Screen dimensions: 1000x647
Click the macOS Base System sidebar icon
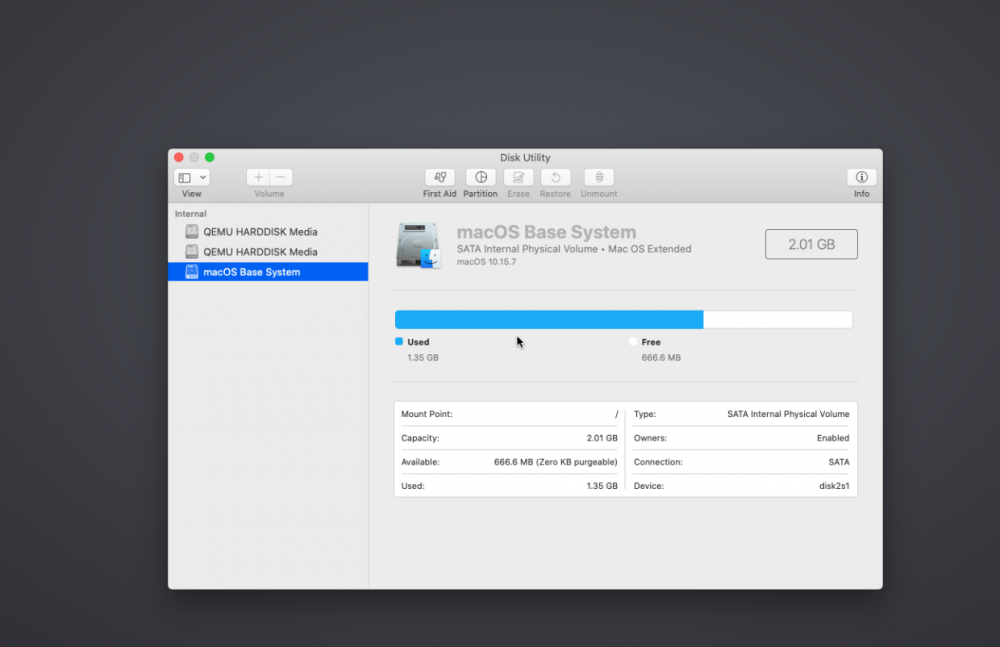[191, 272]
